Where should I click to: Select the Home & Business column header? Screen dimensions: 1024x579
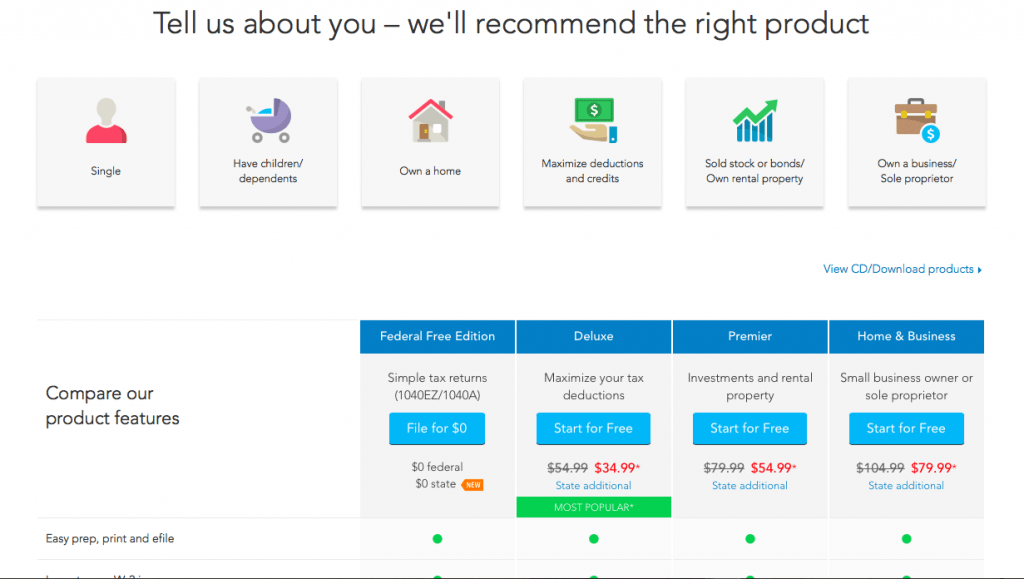click(x=906, y=336)
